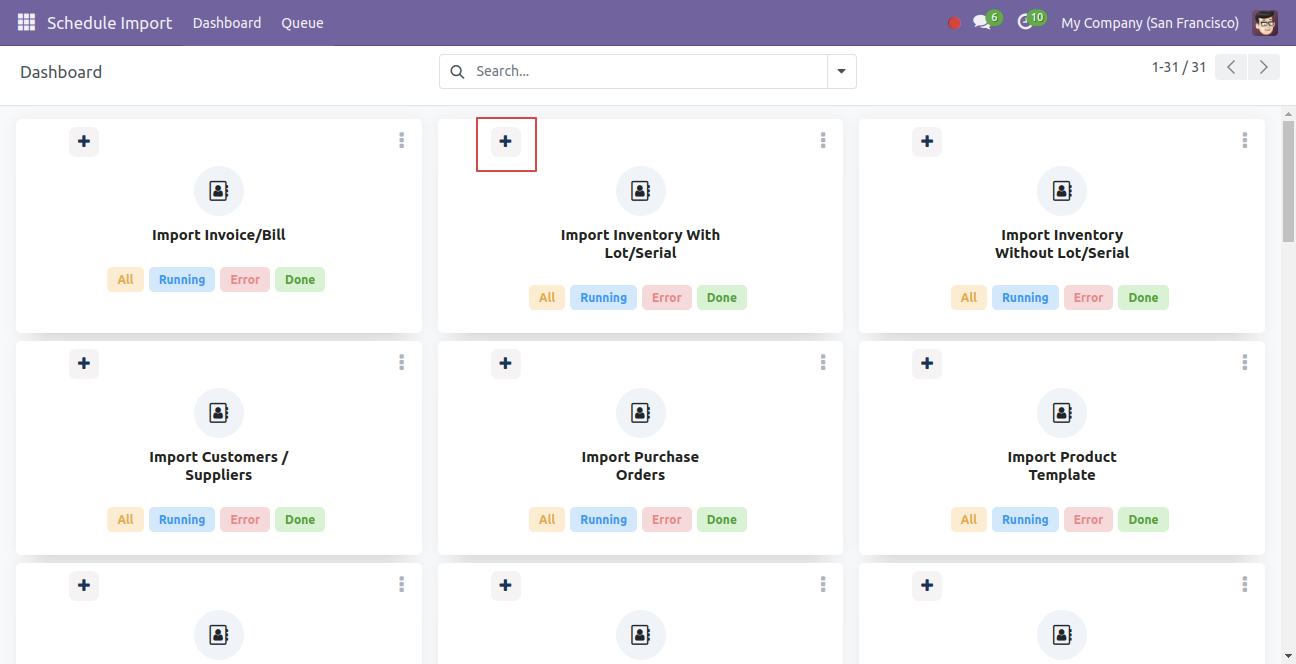Expand the search options dropdown arrow
1296x664 pixels.
[841, 71]
